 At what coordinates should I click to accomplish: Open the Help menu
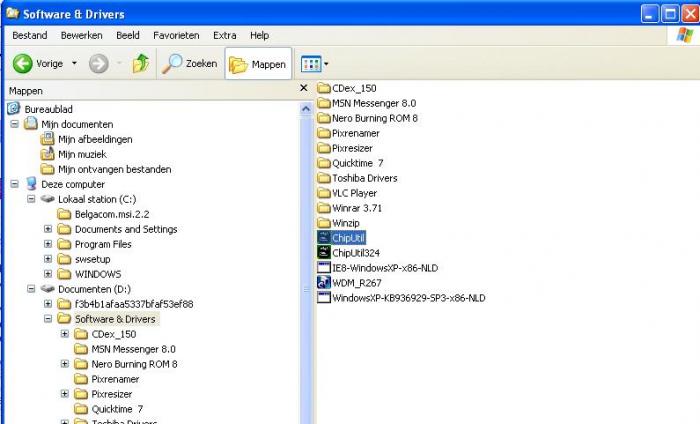coord(259,35)
